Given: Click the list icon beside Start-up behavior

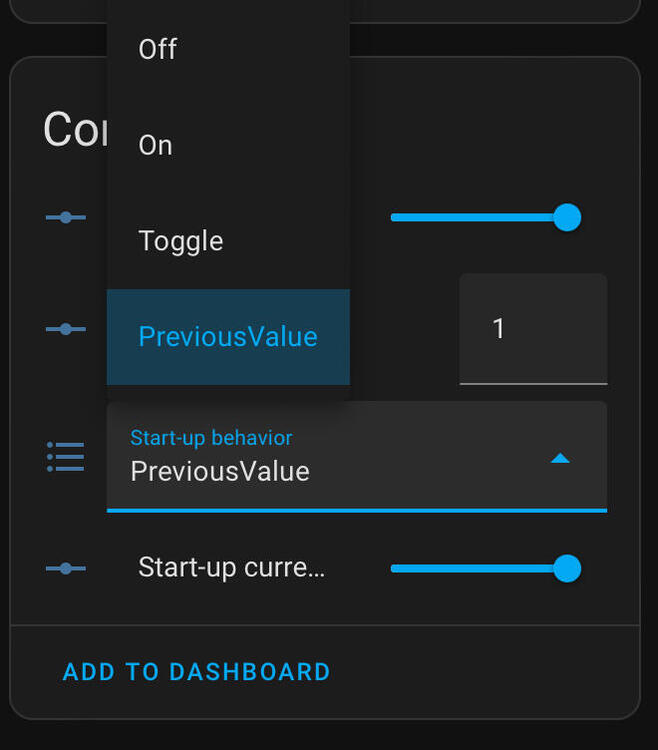Looking at the screenshot, I should [66, 457].
